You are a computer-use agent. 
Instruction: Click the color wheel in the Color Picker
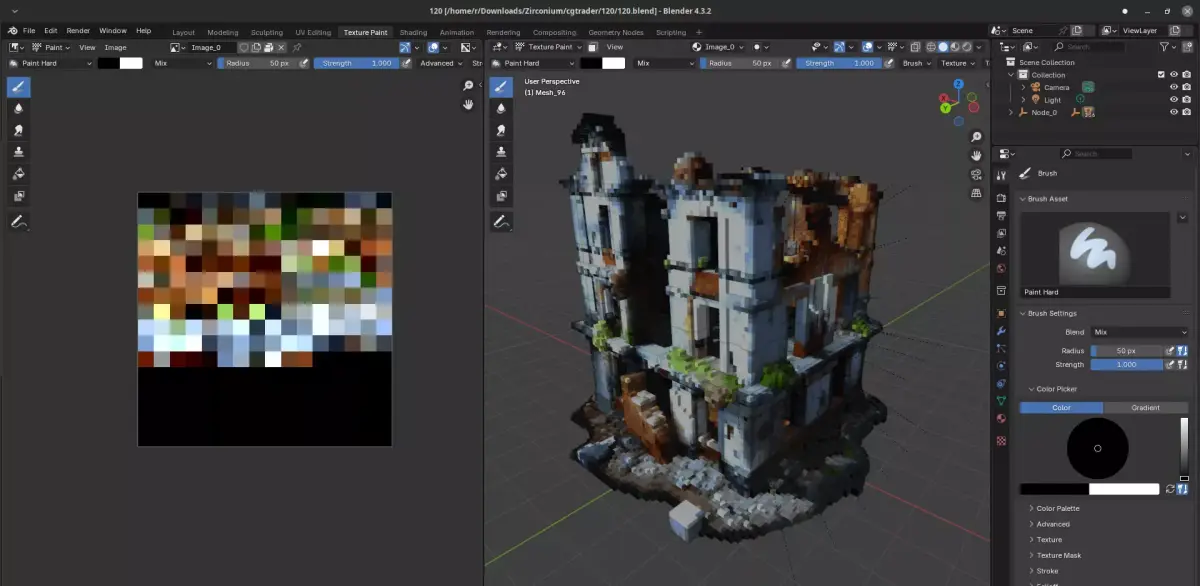coord(1097,448)
